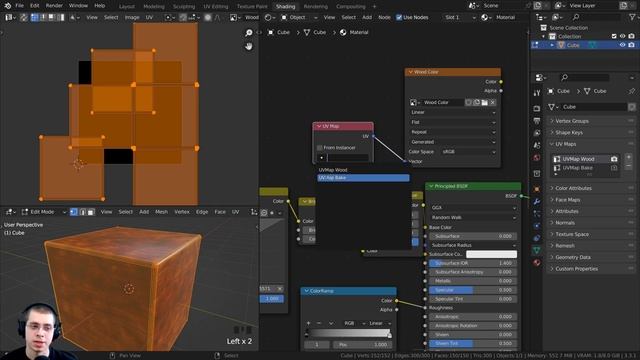Open sRGB color space dropdown

469,152
